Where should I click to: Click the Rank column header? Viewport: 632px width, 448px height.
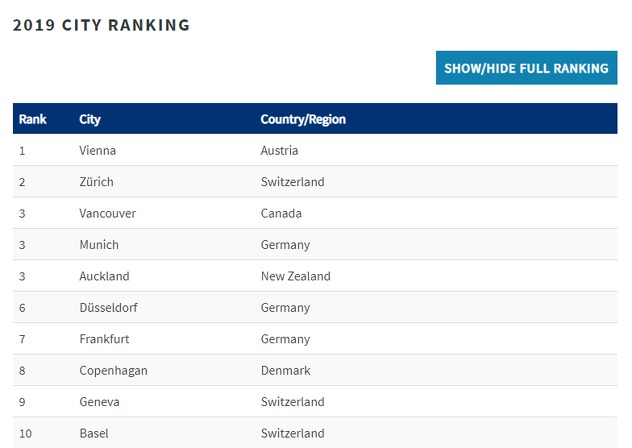(x=33, y=119)
